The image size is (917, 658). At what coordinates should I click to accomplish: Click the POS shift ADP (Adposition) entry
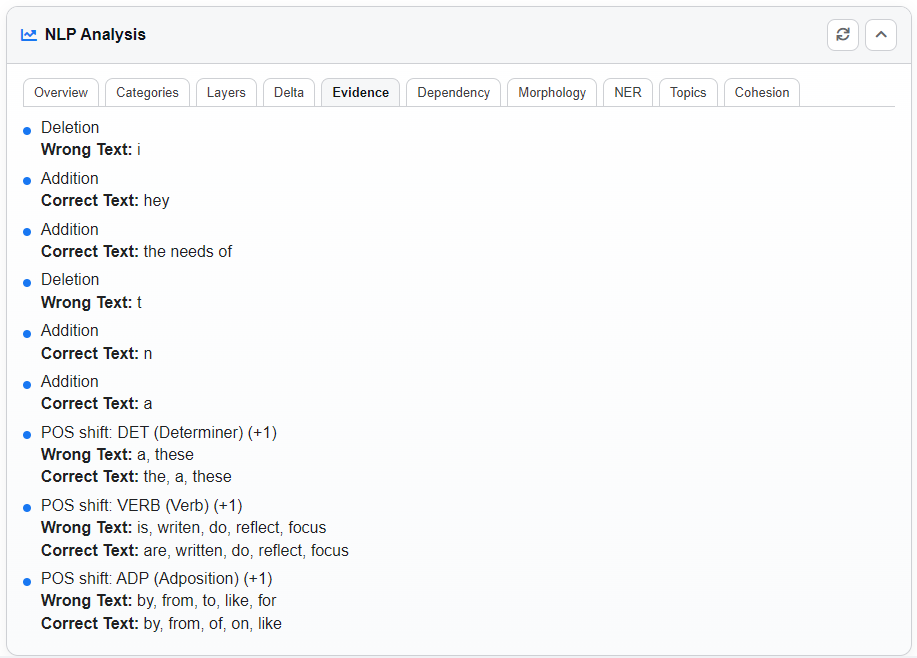click(156, 579)
